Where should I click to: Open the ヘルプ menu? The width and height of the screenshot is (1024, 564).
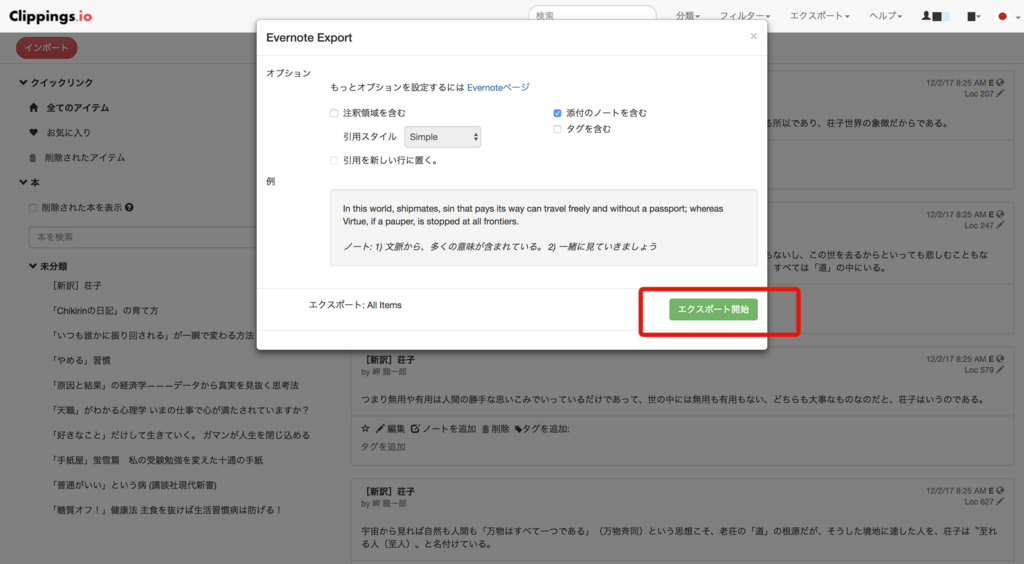tap(886, 16)
